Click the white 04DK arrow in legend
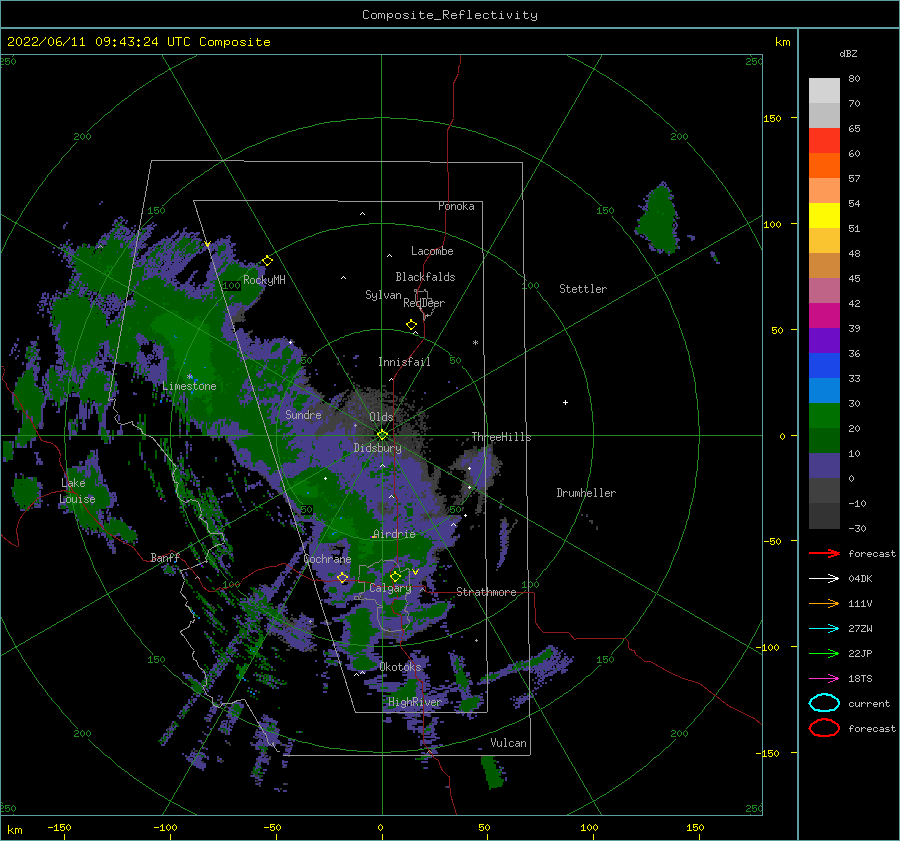This screenshot has width=900, height=841. (x=824, y=578)
